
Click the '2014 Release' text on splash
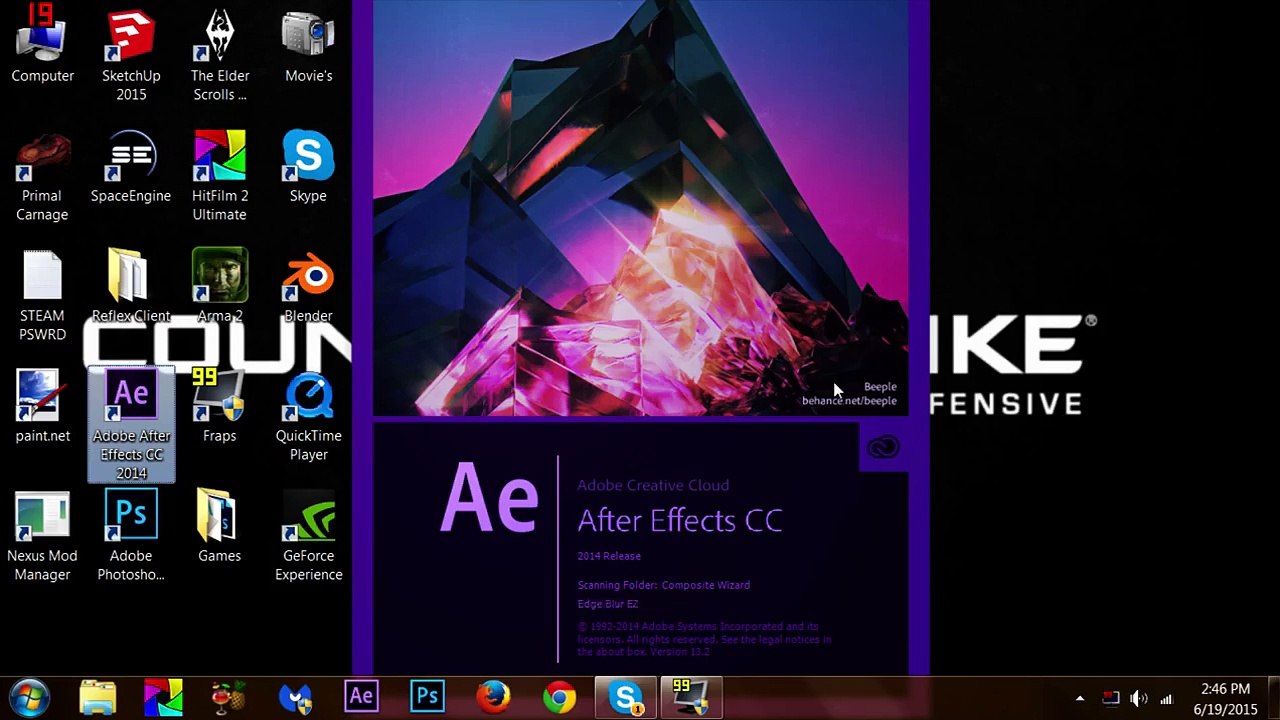[x=609, y=556]
